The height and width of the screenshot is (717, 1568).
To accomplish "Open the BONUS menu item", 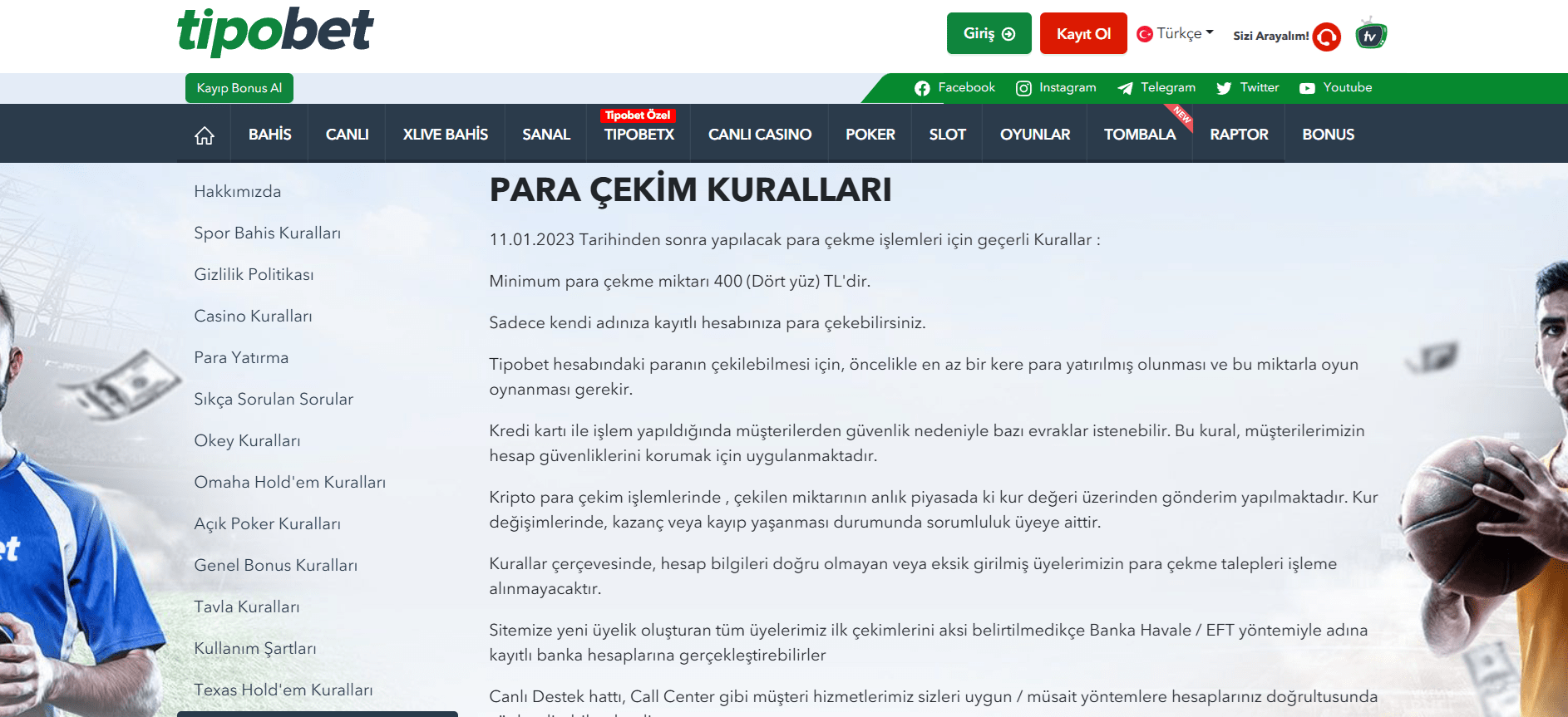I will 1328,135.
